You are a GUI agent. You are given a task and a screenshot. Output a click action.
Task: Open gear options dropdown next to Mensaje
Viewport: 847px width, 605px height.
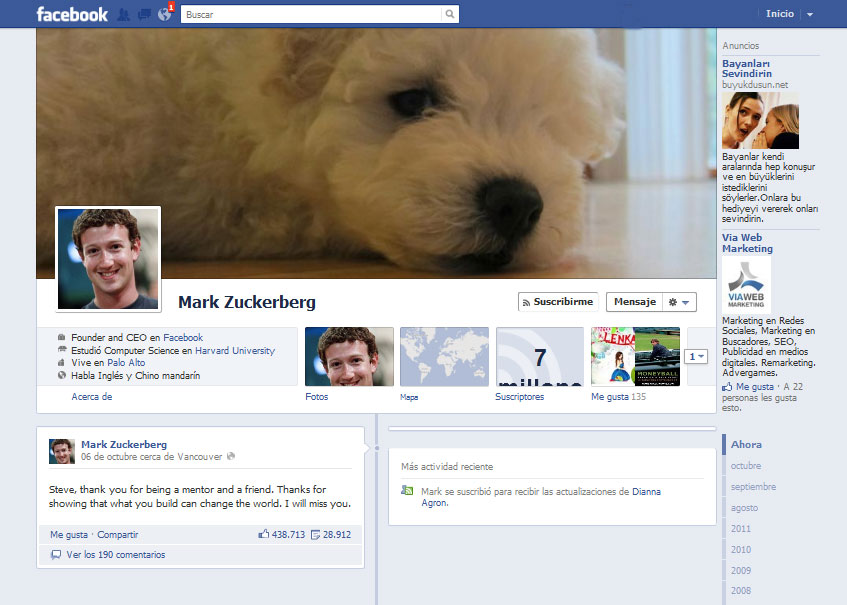[x=679, y=302]
